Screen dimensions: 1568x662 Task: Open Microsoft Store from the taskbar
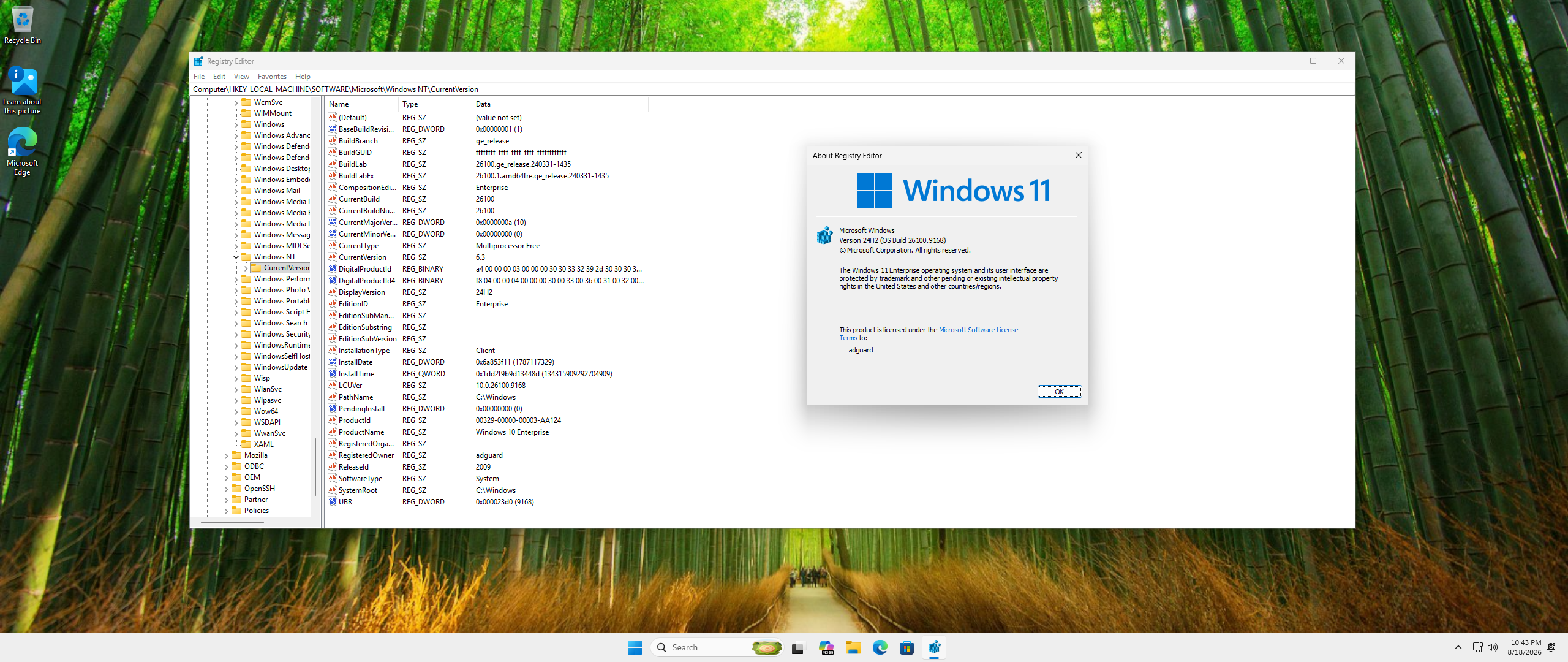(x=907, y=647)
